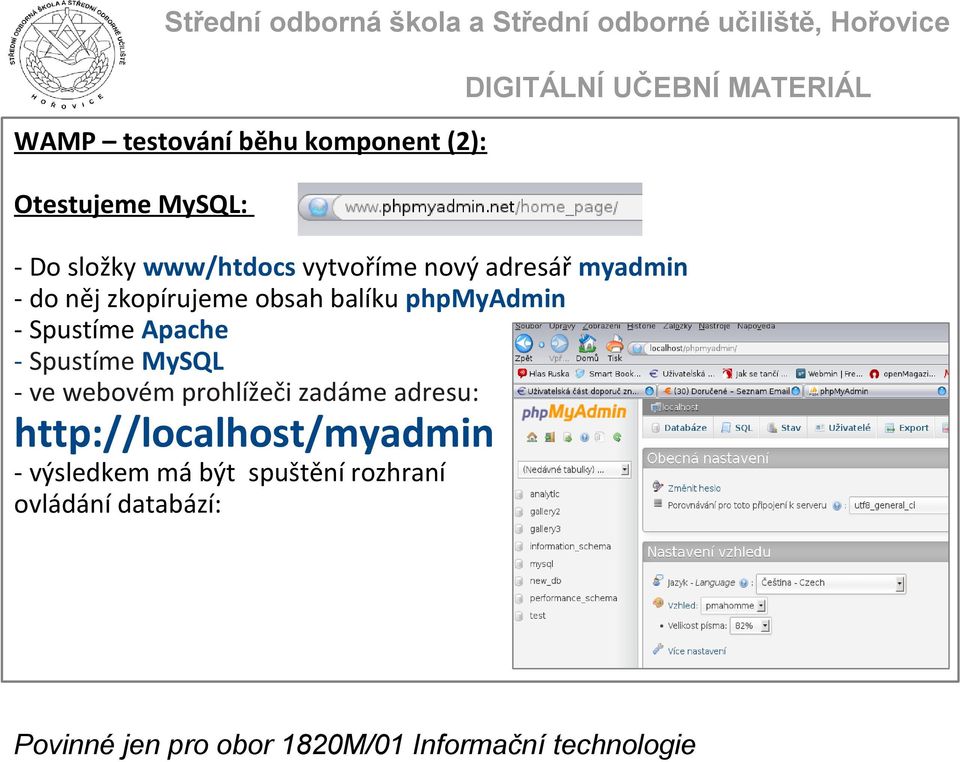The image size is (960, 762).
Task: Open the Uživatelská bookmark in bookmarks bar
Action: click(x=681, y=373)
